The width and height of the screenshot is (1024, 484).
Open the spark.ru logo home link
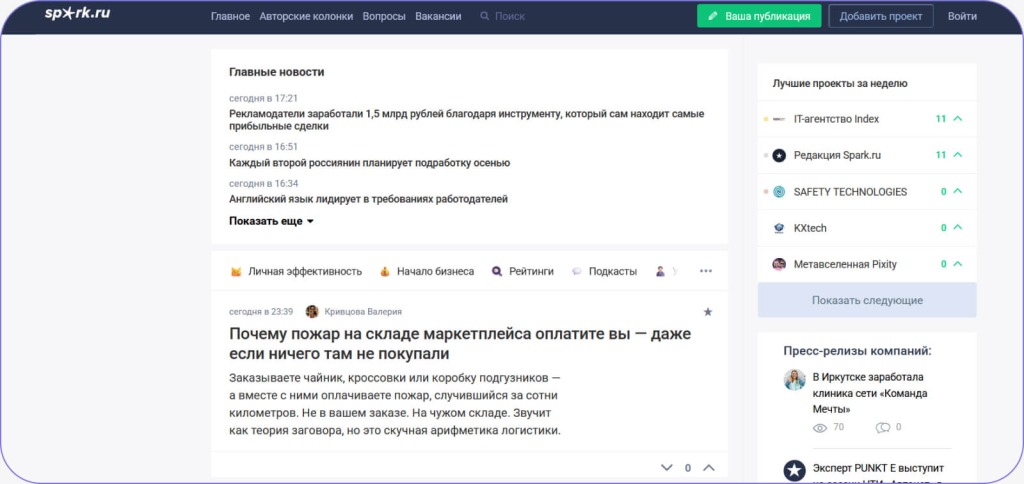[x=77, y=13]
